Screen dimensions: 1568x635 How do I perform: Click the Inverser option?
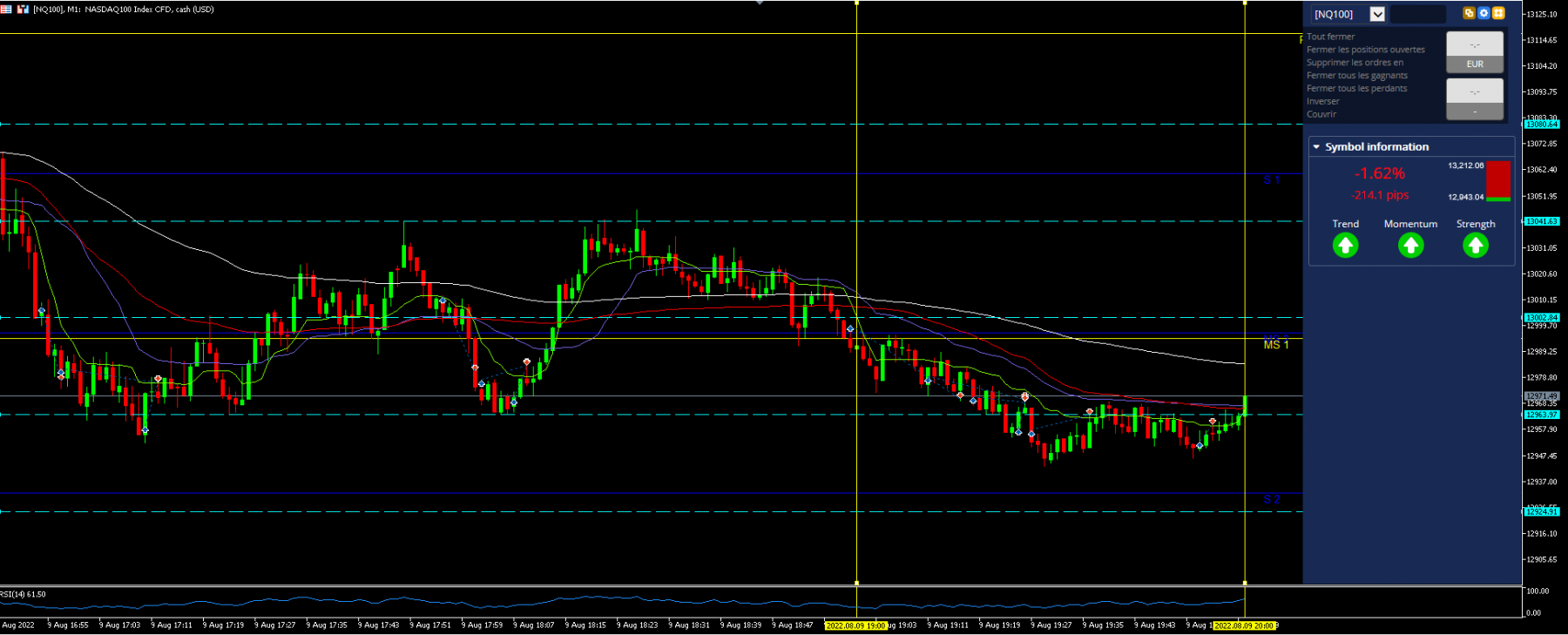1323,102
